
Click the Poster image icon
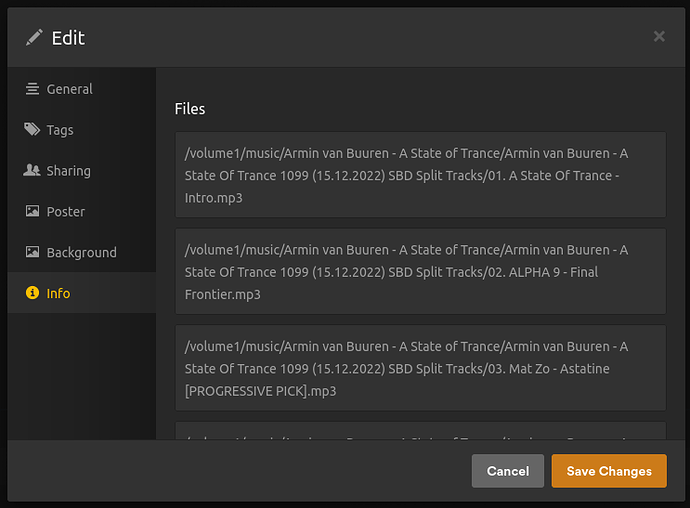(x=32, y=212)
